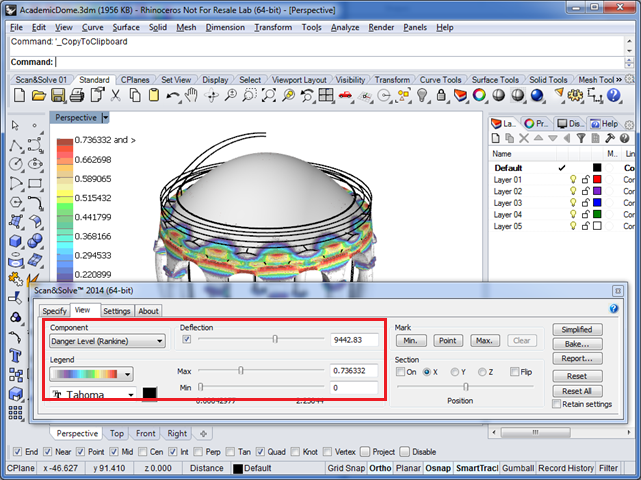Image resolution: width=641 pixels, height=480 pixels.
Task: Click the Max value field 0.736332
Action: 354,371
